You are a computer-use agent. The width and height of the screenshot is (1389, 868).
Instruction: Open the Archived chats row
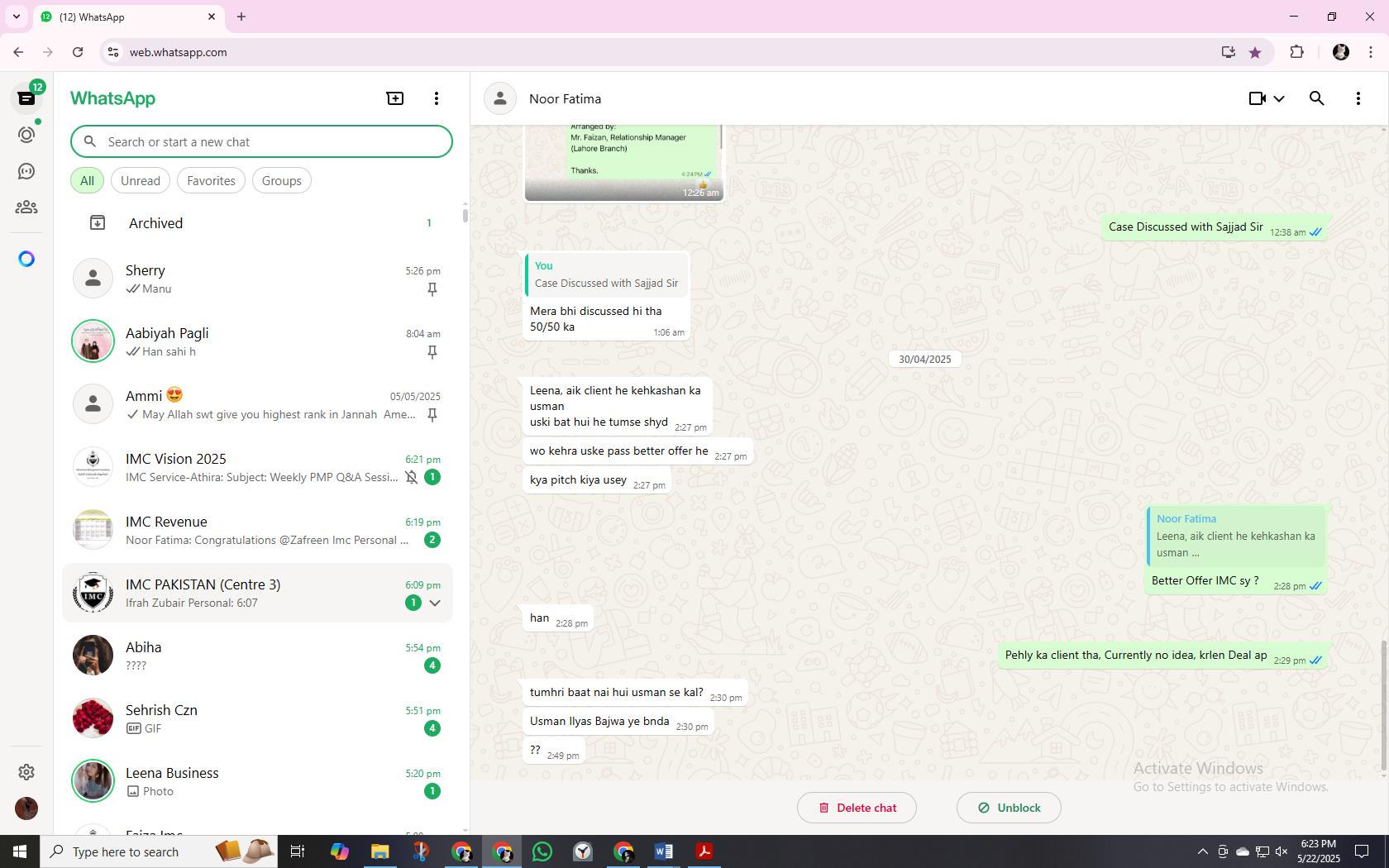pyautogui.click(x=258, y=223)
